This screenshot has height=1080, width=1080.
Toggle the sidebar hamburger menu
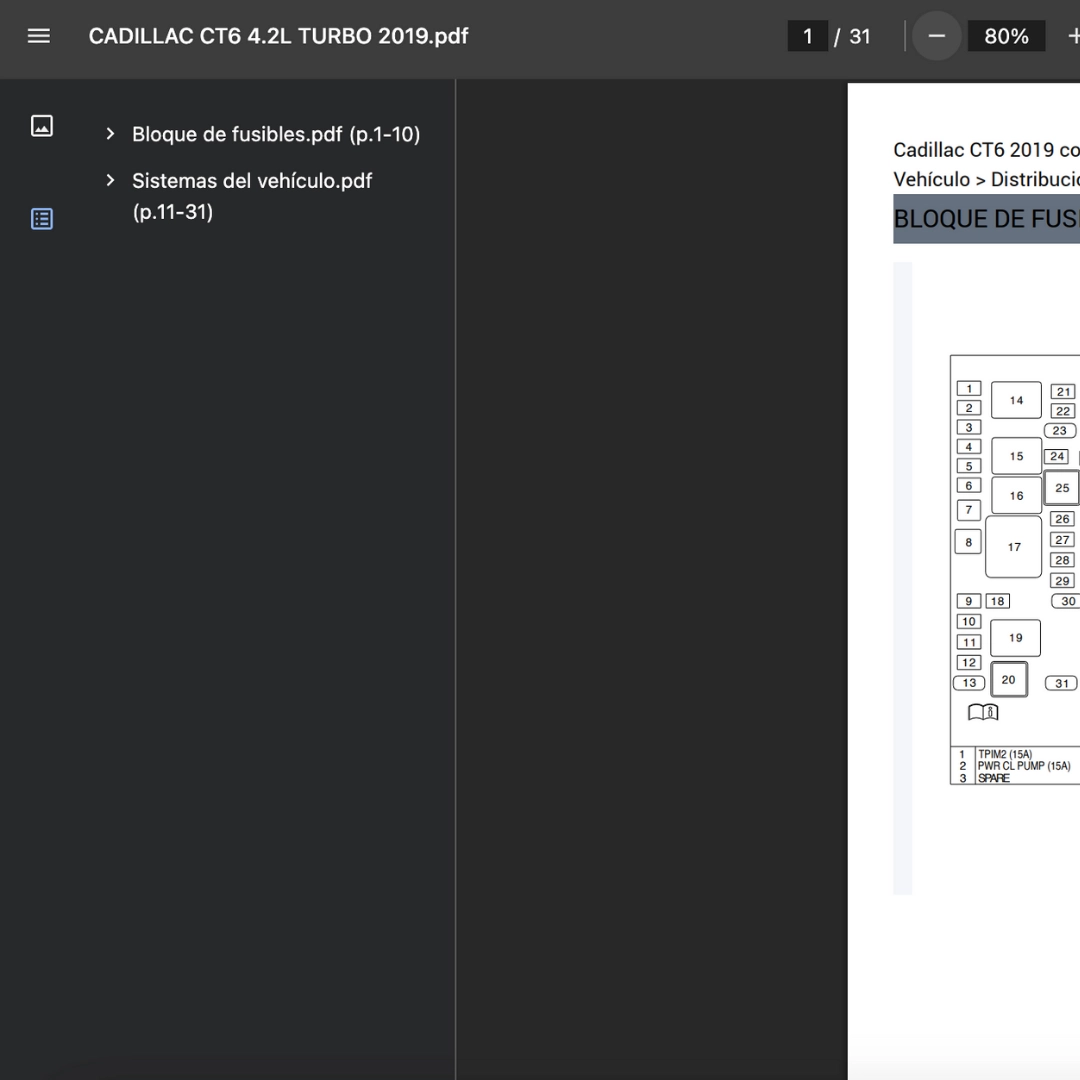click(39, 36)
